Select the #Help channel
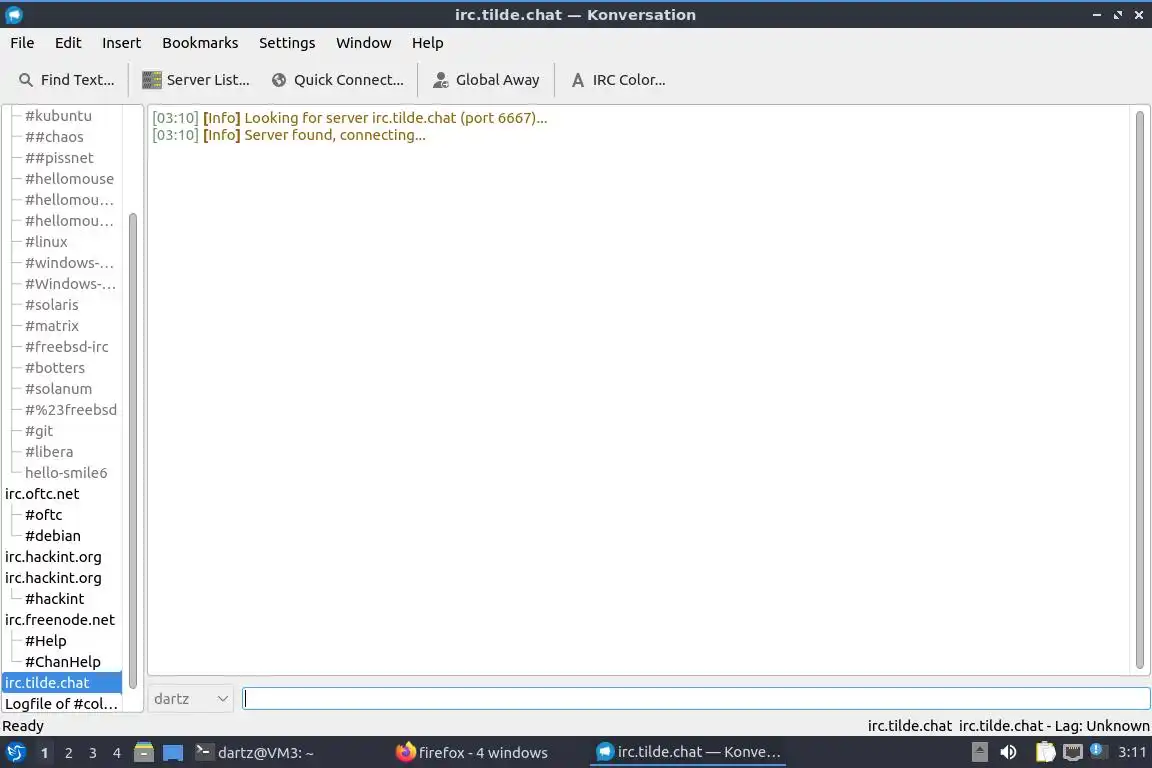The width and height of the screenshot is (1152, 768). tap(46, 641)
